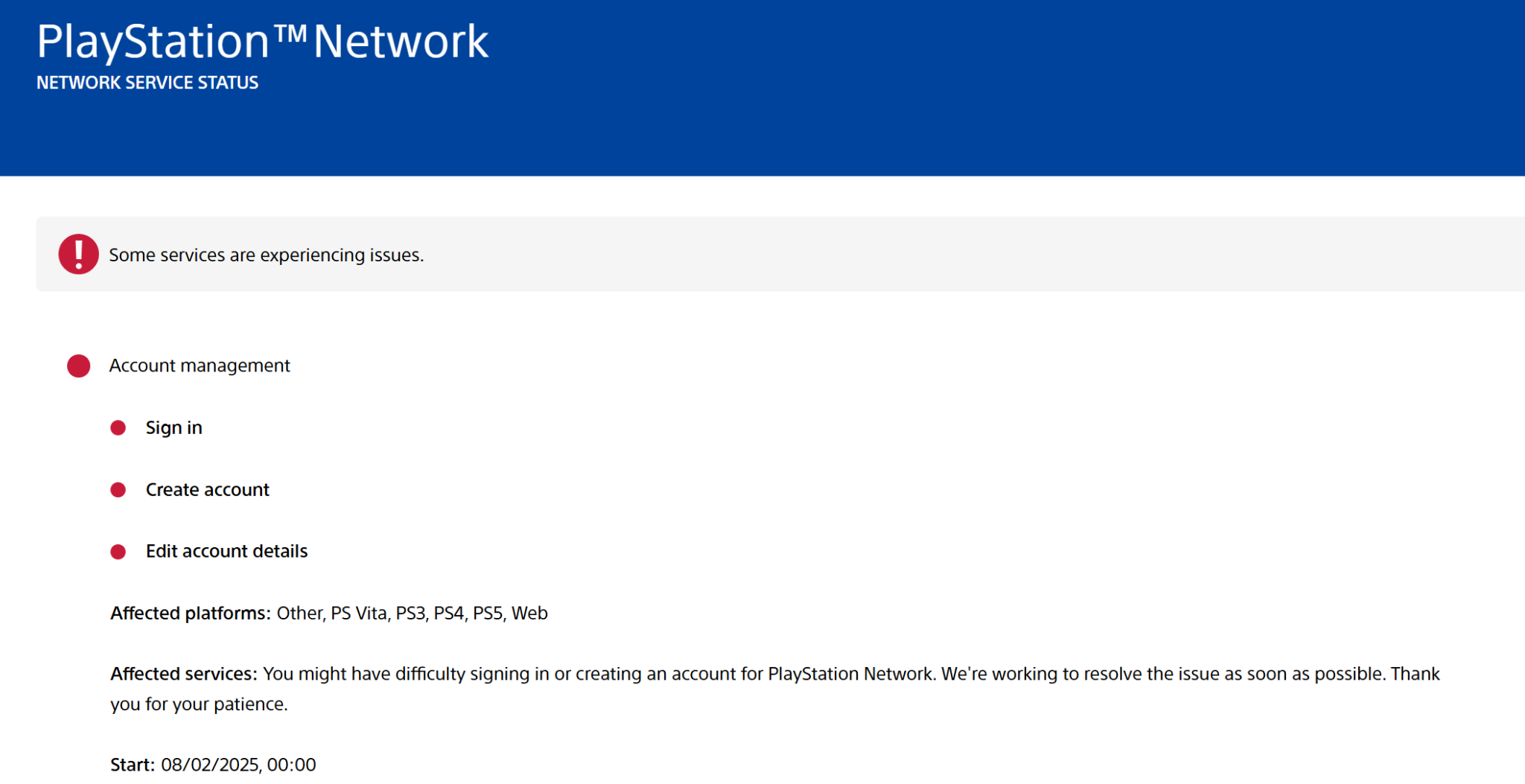This screenshot has height=784, width=1525.
Task: Select the red issue icon in the banner
Action: (x=78, y=254)
